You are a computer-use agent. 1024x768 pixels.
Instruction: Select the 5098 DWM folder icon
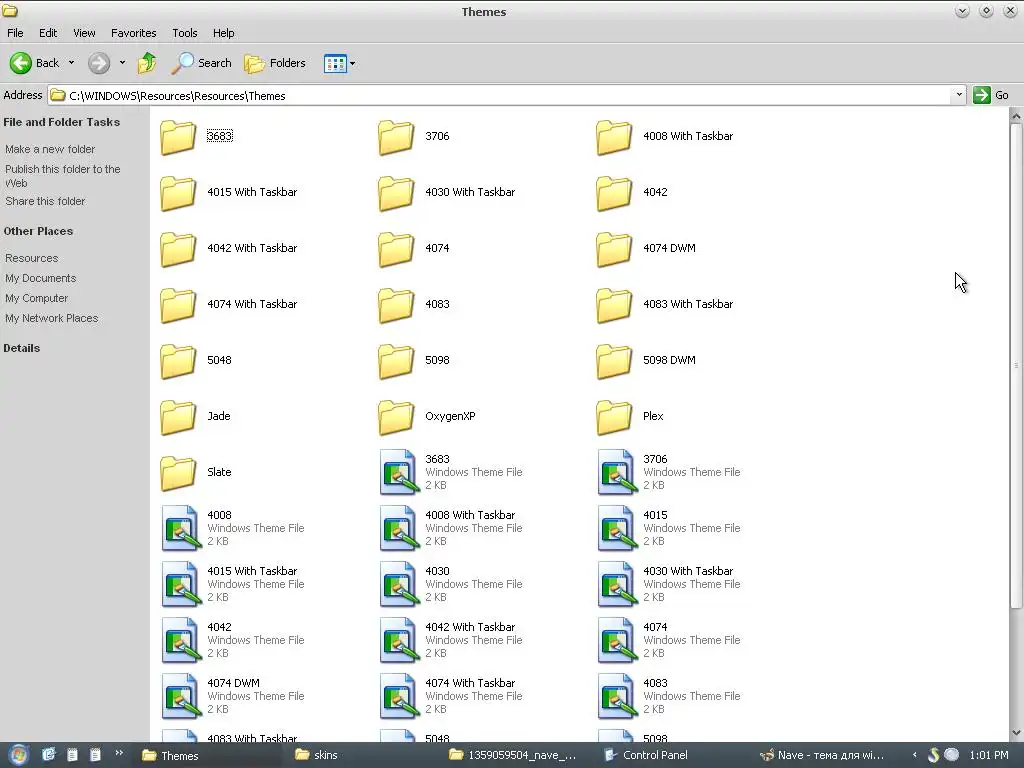pos(614,361)
